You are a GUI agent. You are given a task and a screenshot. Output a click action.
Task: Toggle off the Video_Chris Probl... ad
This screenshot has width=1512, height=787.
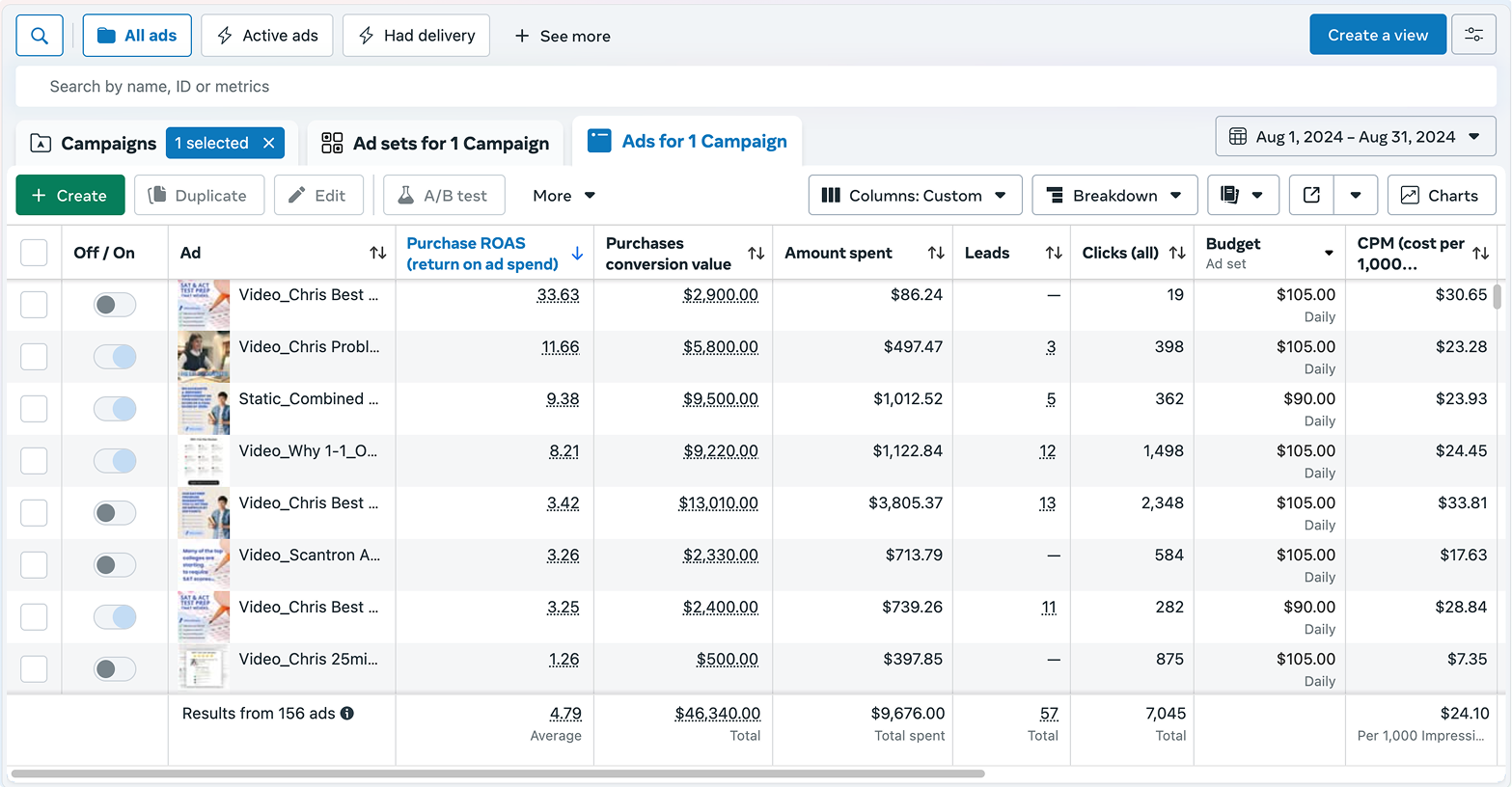coord(115,357)
